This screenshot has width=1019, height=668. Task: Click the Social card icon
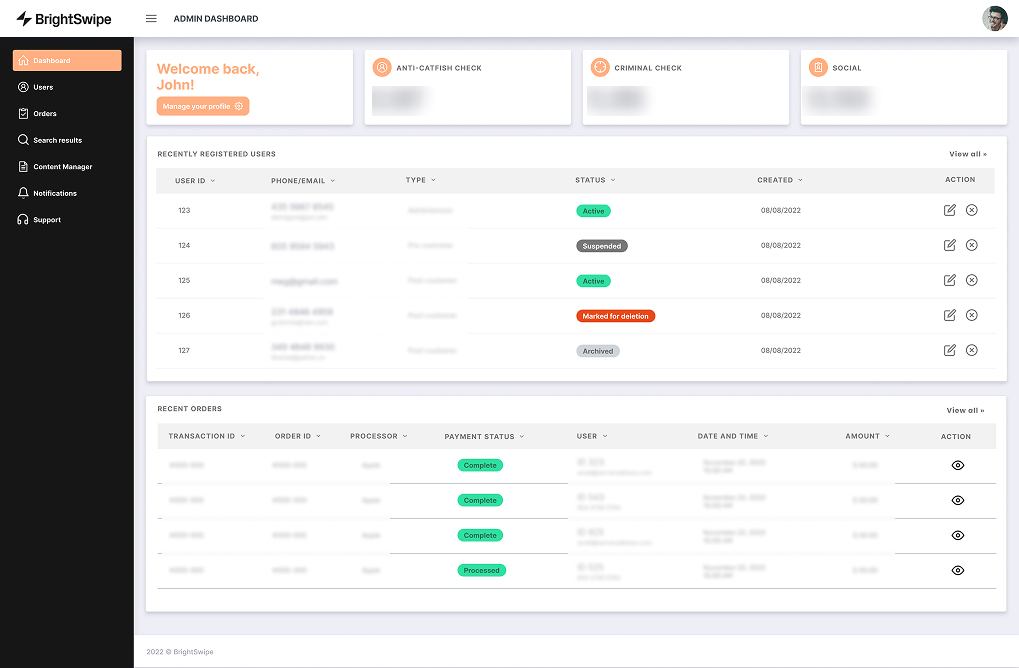pos(818,68)
